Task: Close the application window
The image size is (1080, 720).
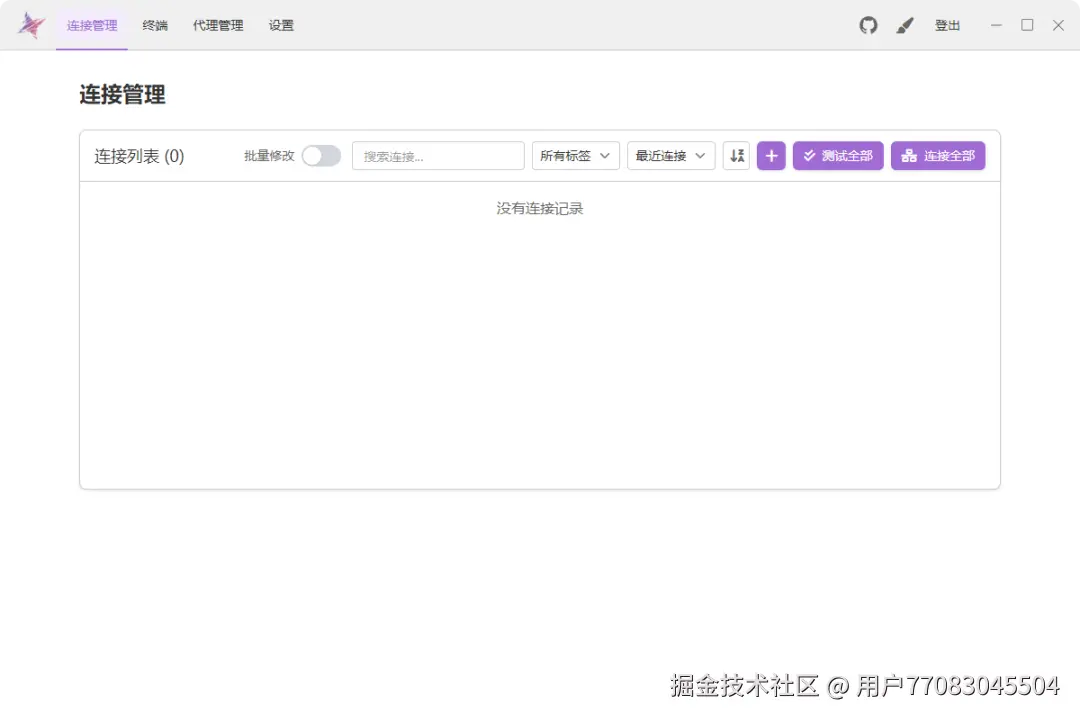Action: [1058, 25]
